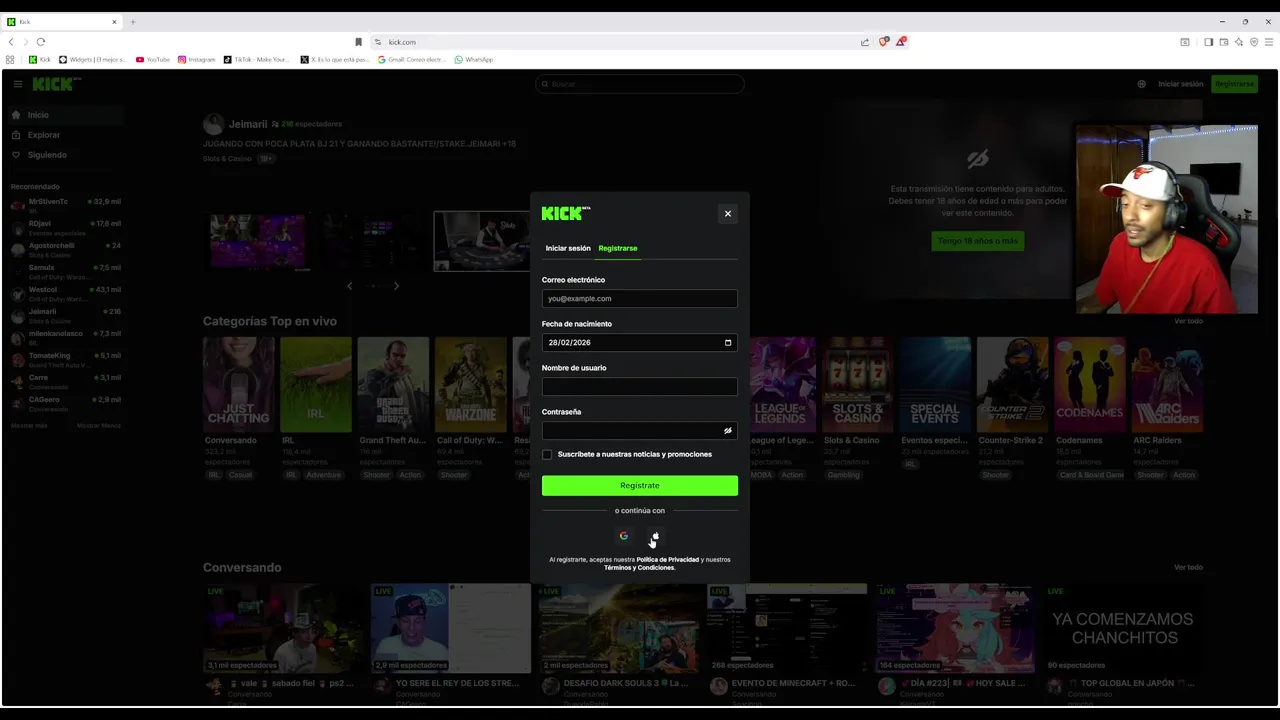Click Ver todo beside Conversando section
The height and width of the screenshot is (720, 1280).
[1188, 567]
